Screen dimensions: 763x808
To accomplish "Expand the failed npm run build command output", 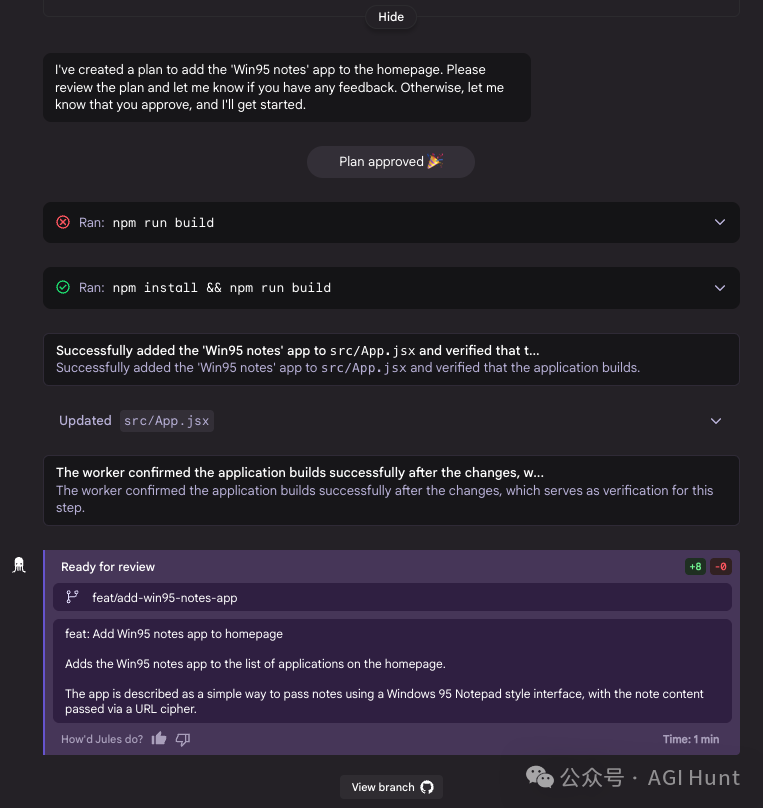I will 720,222.
